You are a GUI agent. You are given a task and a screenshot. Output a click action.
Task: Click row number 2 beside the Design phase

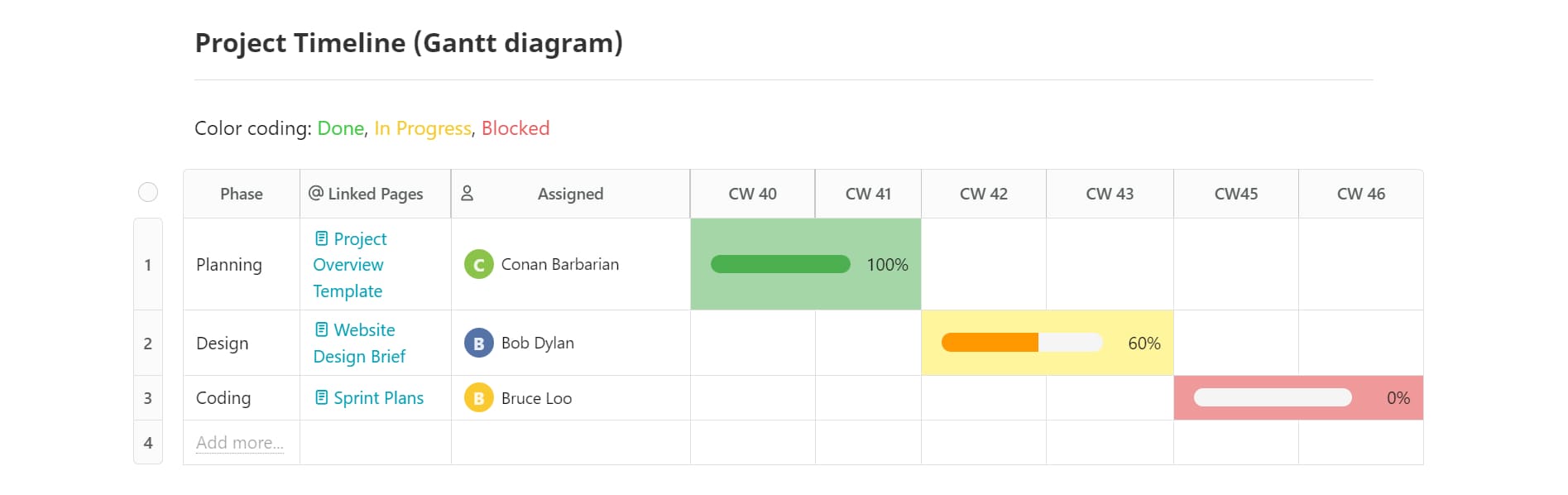(148, 343)
